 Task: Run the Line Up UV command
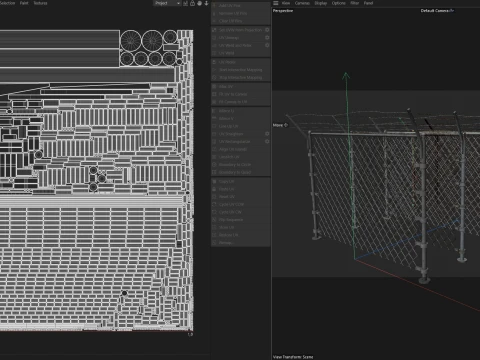coord(240,126)
